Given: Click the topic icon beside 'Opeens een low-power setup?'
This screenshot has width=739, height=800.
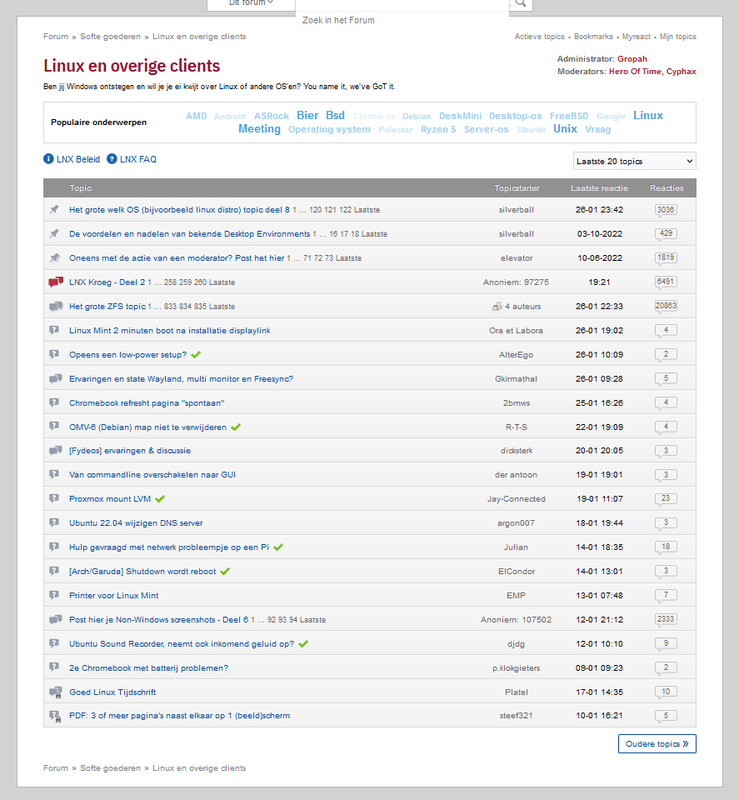Looking at the screenshot, I should coord(54,354).
